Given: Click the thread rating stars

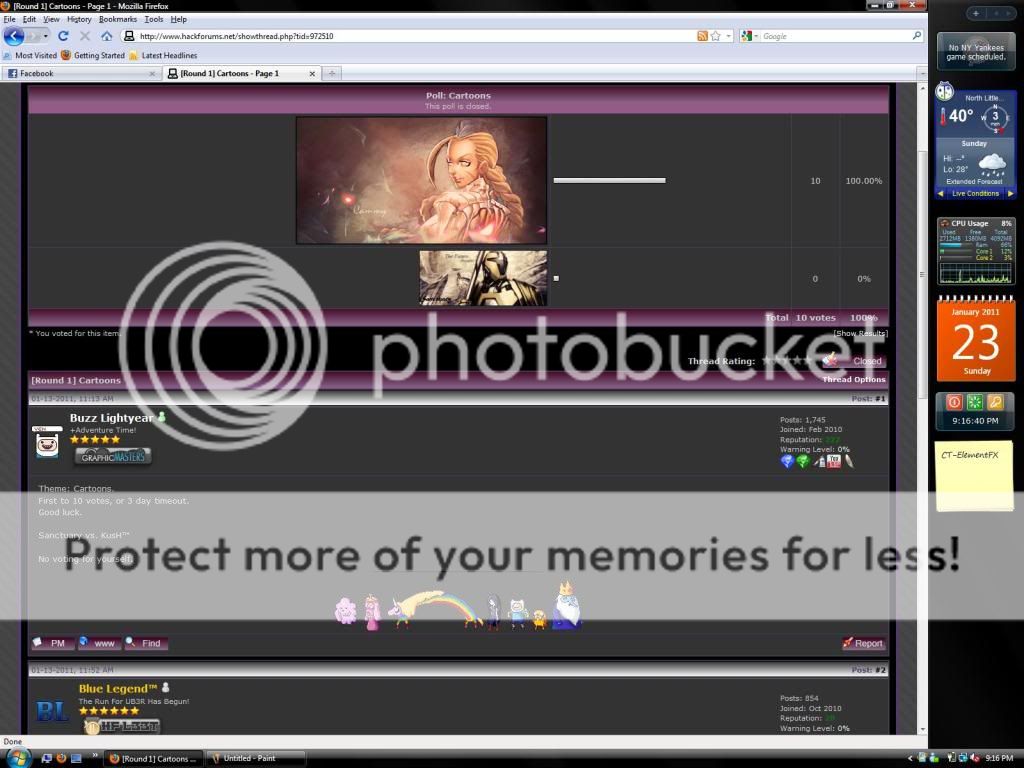Looking at the screenshot, I should (x=787, y=360).
